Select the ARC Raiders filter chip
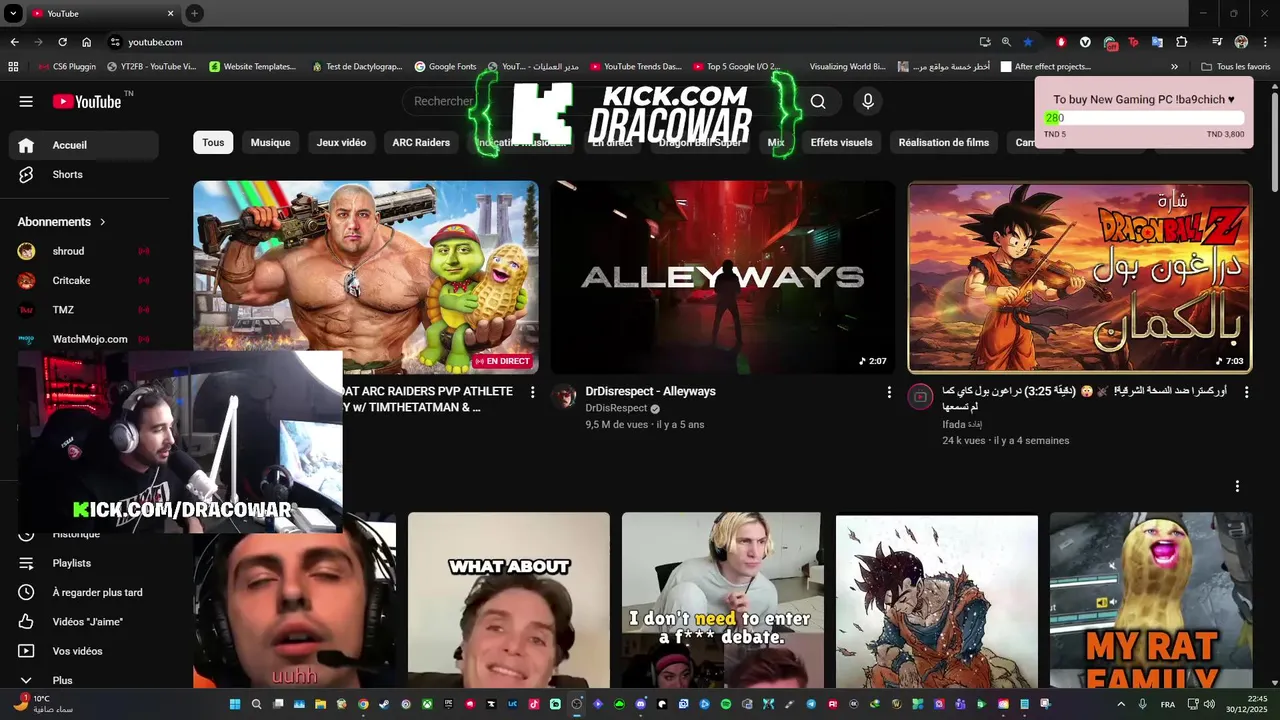Screen dimensions: 1280x720 (421, 143)
